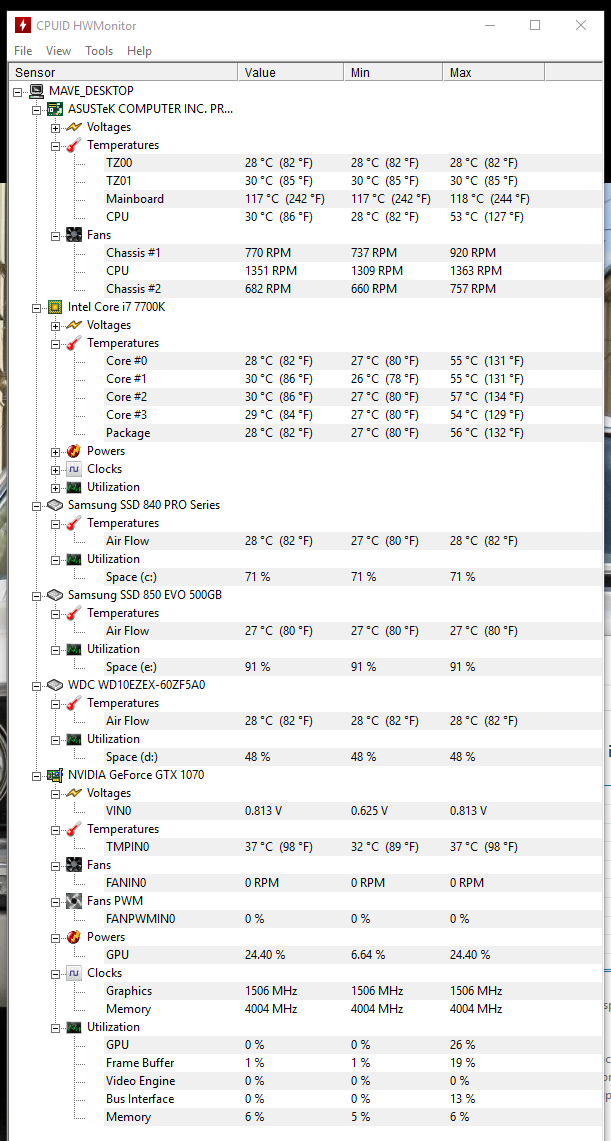Click the MAVE_DESKTOP computer icon
The image size is (611, 1141).
(37, 91)
